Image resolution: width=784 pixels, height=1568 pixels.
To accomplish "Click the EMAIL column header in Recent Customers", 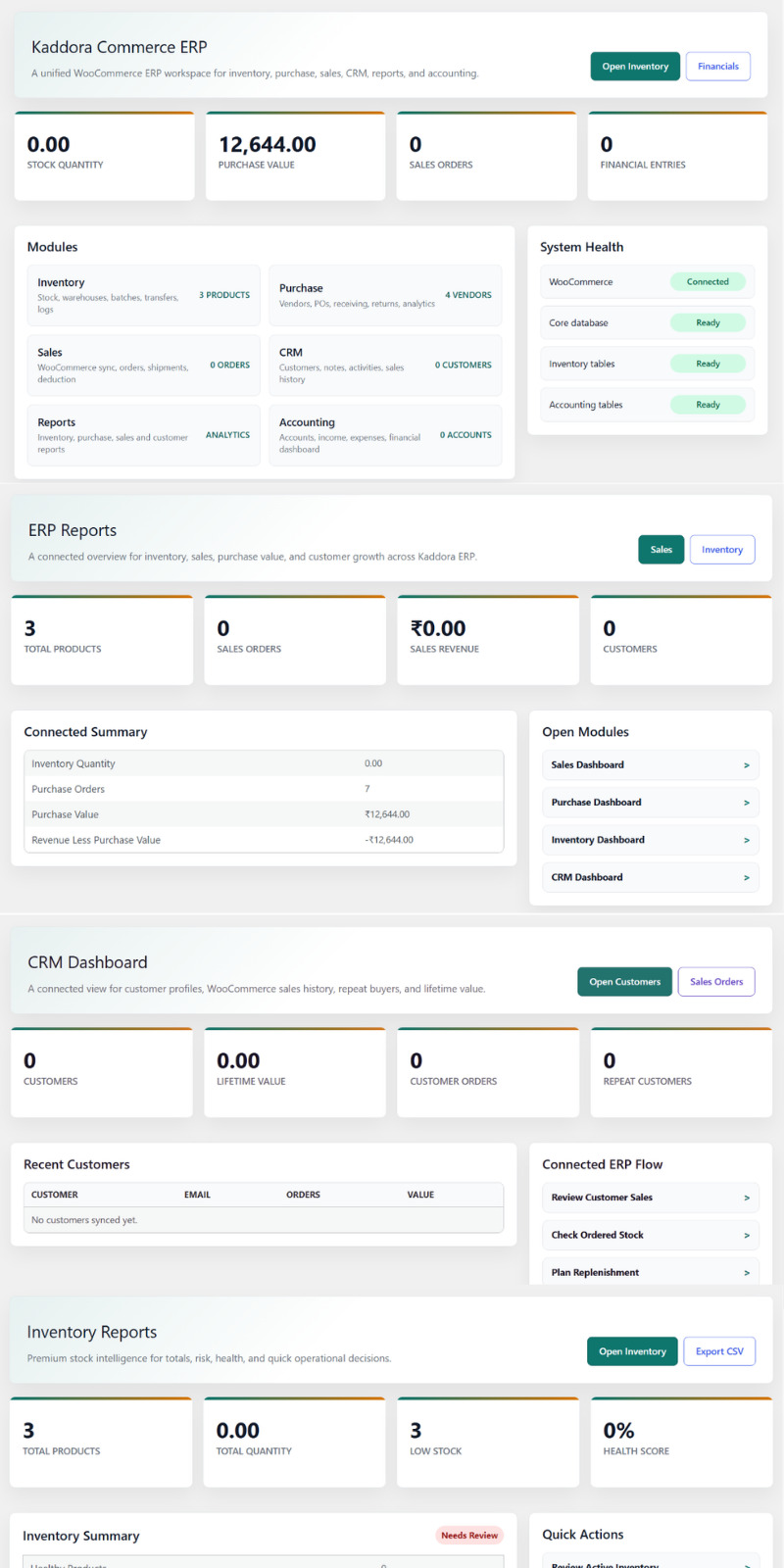I will (197, 1195).
